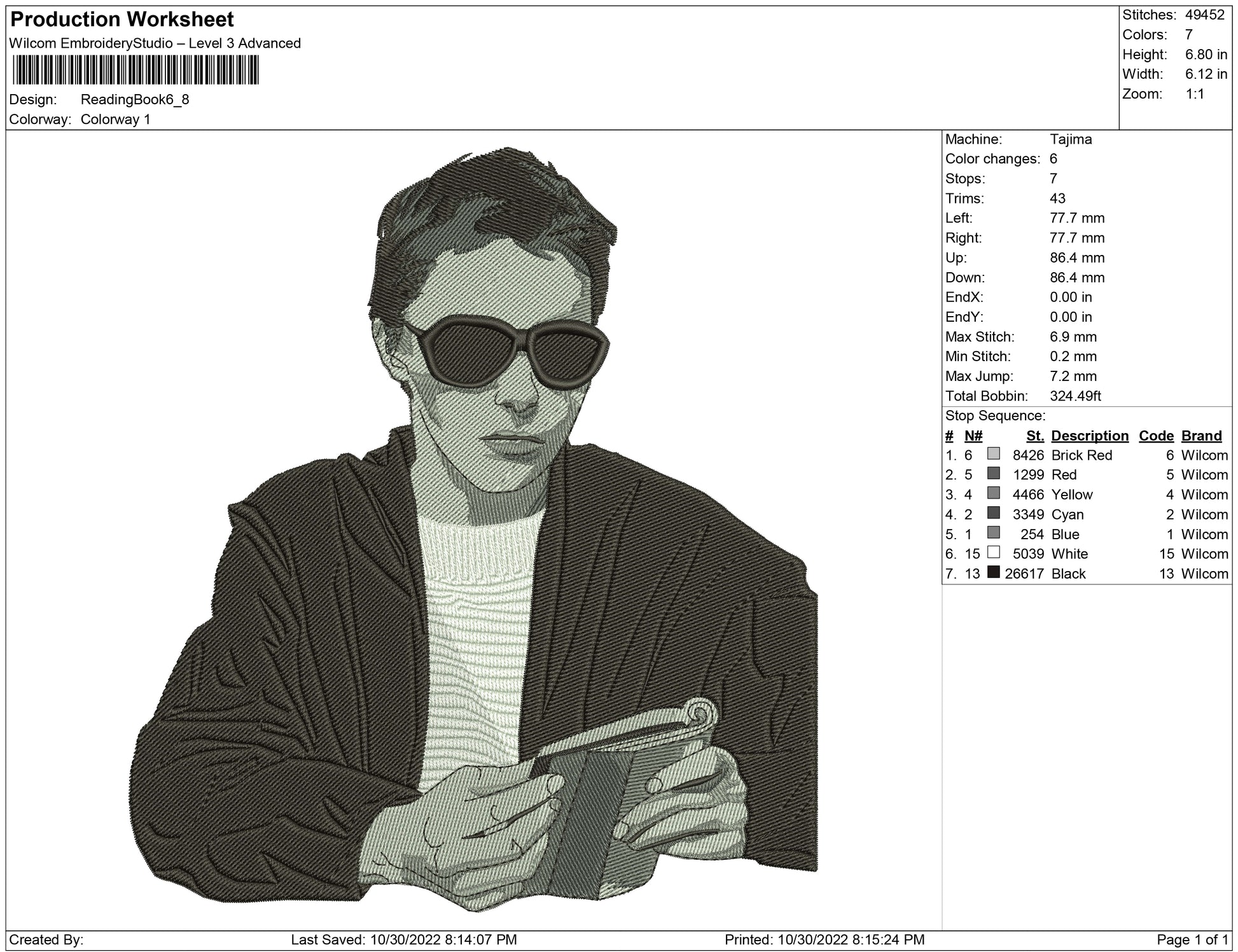Click the Machine value Tajima
Image resolution: width=1238 pixels, height=952 pixels.
click(1071, 139)
